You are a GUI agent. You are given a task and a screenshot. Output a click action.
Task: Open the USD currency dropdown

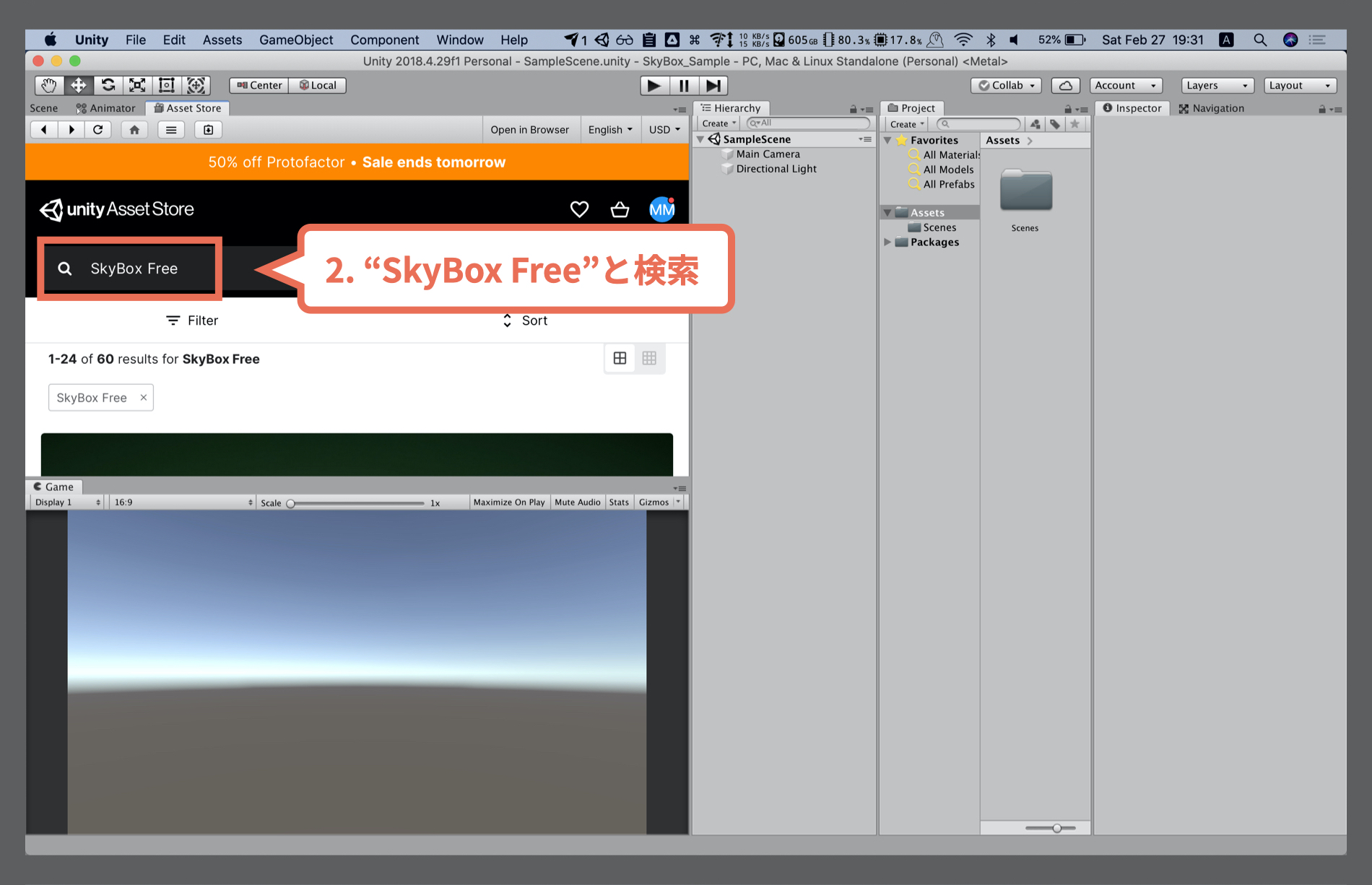point(664,130)
